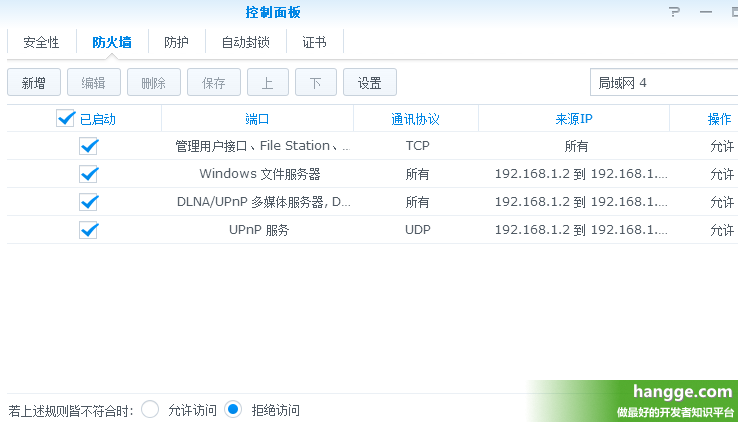Select the UPnP 服务 port cell
Screen dimensions: 738x422
click(259, 230)
